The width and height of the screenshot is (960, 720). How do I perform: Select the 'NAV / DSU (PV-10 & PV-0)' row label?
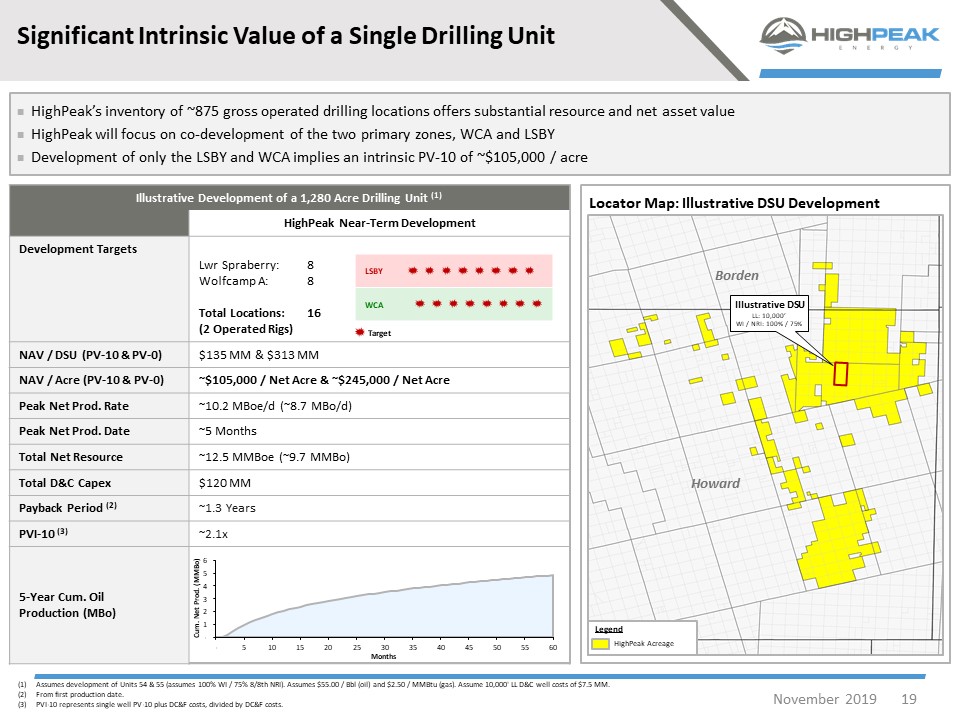pos(91,354)
